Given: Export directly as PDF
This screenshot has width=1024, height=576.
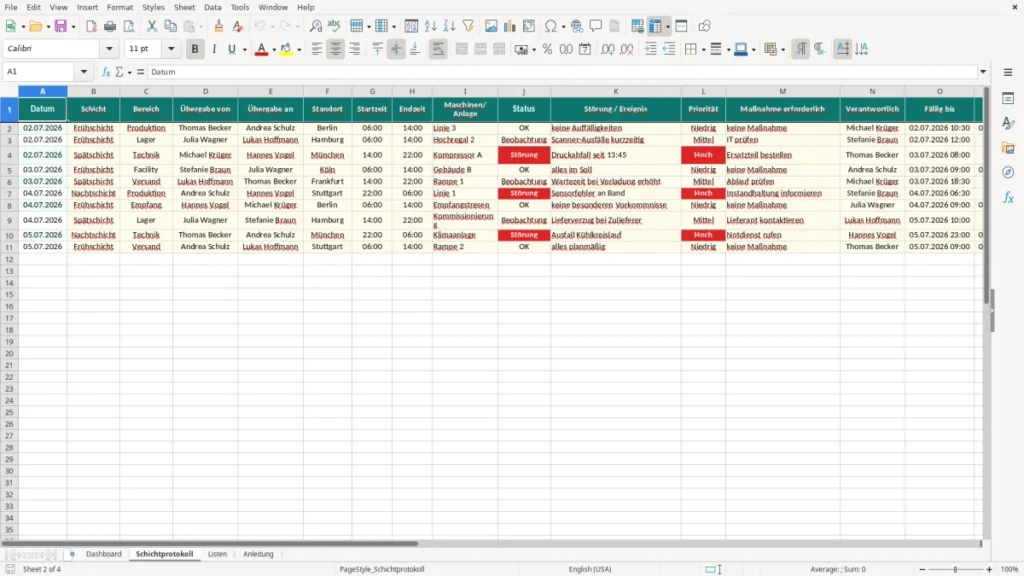Looking at the screenshot, I should click(x=91, y=26).
